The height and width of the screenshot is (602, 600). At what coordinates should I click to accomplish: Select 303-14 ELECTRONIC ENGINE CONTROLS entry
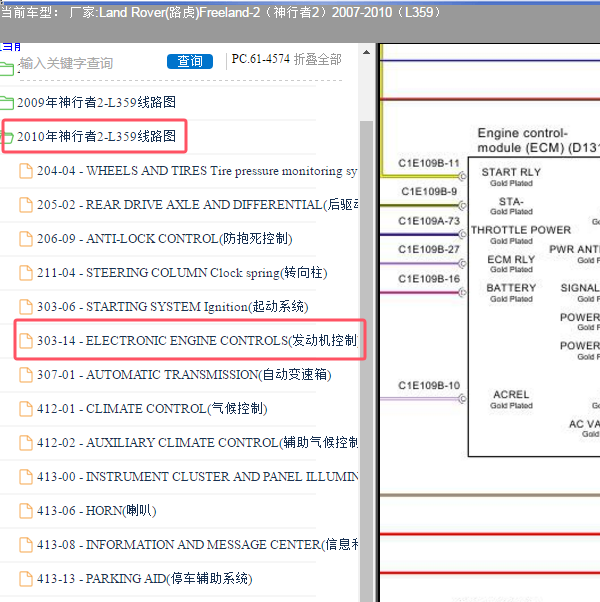(197, 341)
